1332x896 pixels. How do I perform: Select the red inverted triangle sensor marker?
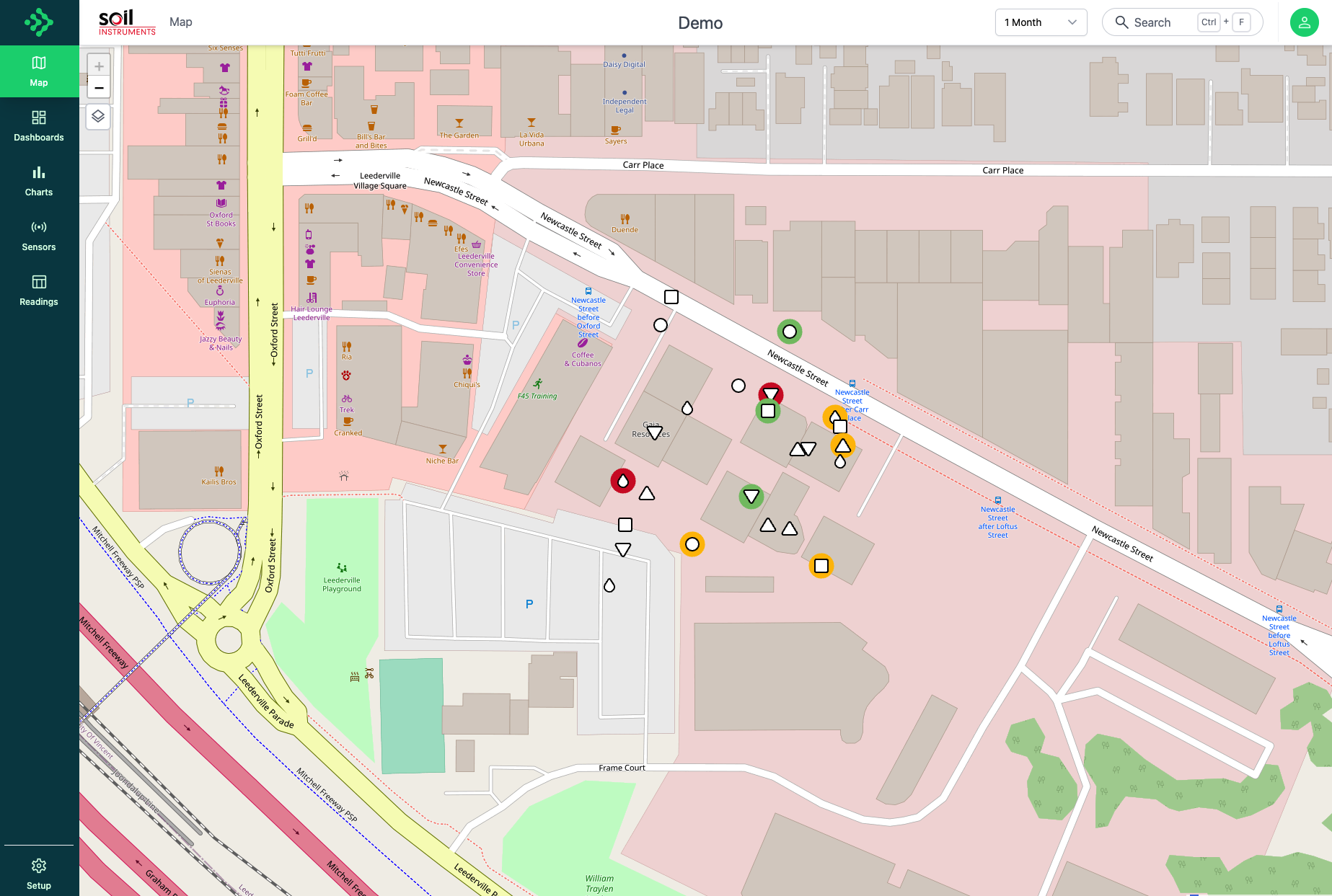[x=771, y=393]
